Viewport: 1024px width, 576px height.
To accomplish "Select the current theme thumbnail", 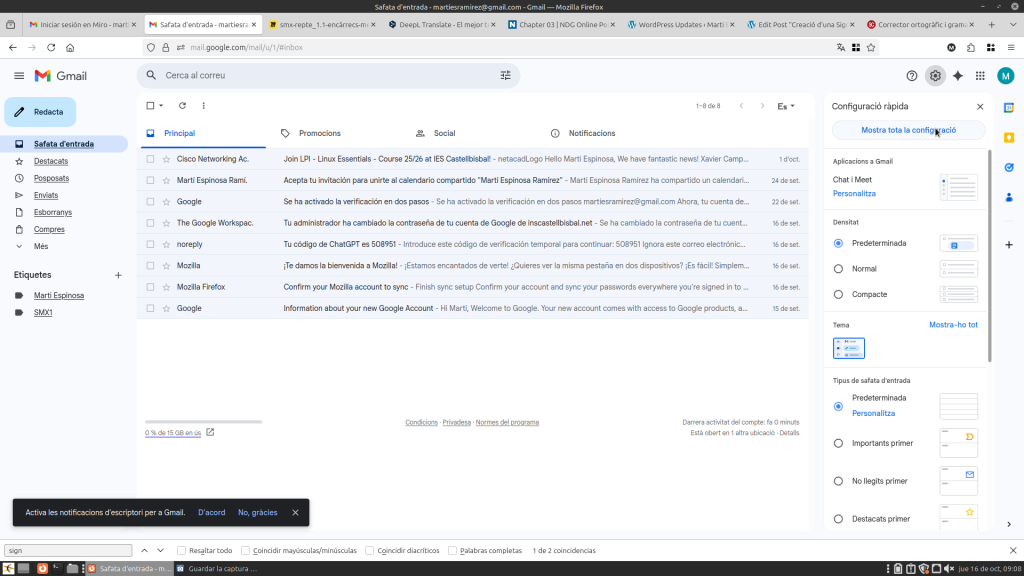I will tap(849, 348).
